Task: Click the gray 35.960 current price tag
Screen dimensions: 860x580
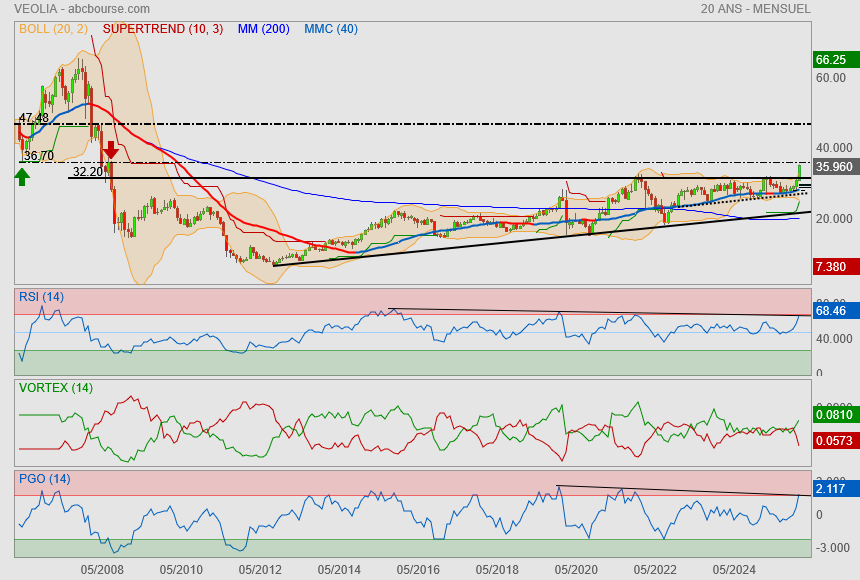Action: click(x=835, y=167)
